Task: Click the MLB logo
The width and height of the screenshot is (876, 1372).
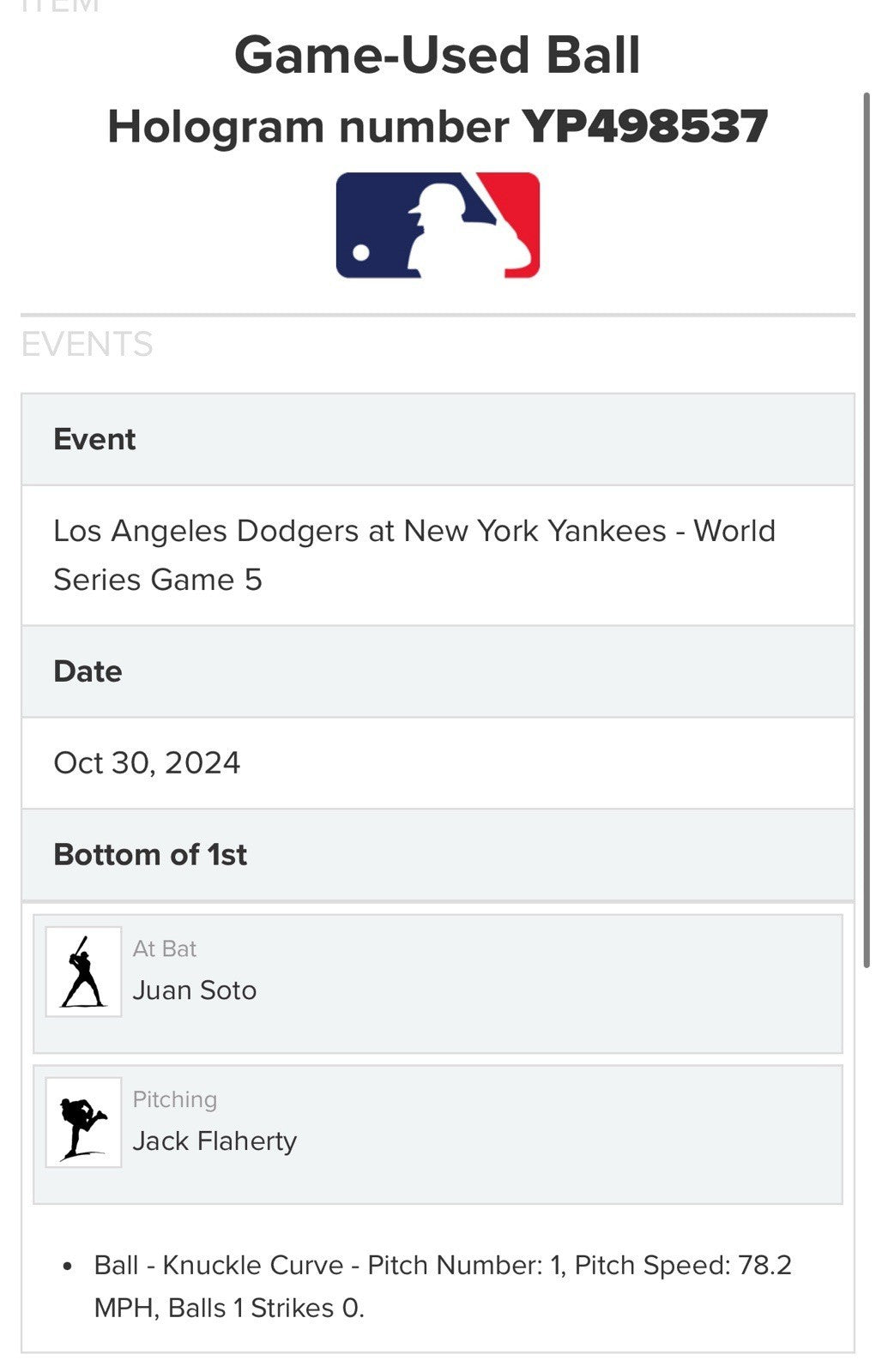Action: pyautogui.click(x=438, y=226)
